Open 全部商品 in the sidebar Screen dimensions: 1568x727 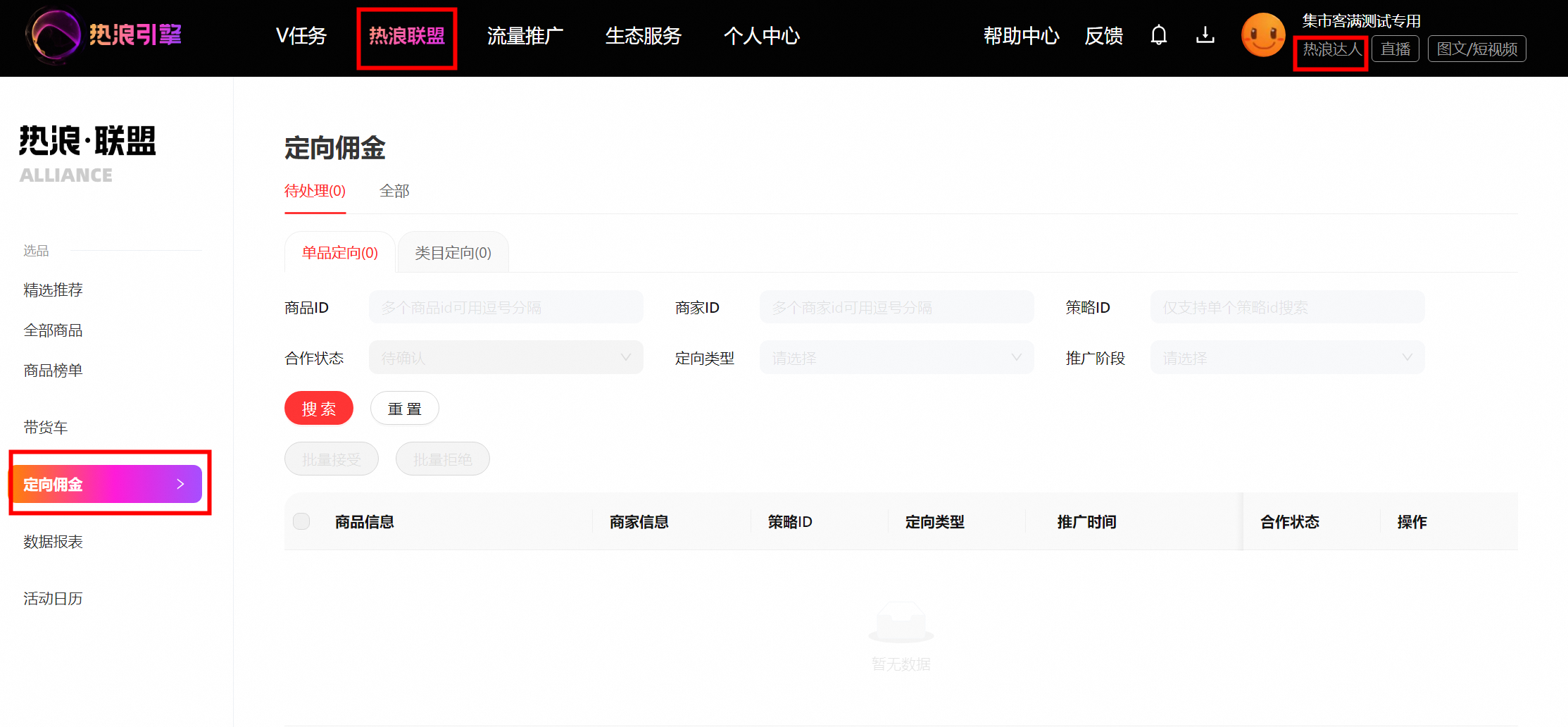[53, 330]
